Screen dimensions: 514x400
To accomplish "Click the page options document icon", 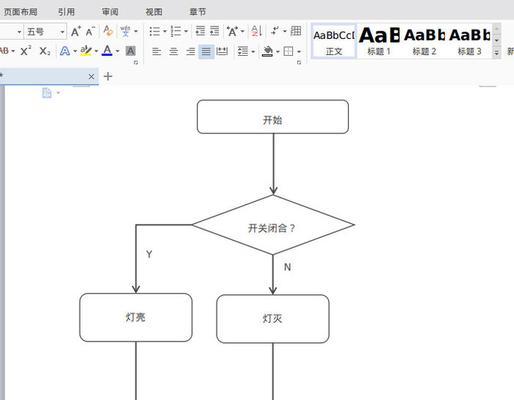I will click(x=47, y=93).
